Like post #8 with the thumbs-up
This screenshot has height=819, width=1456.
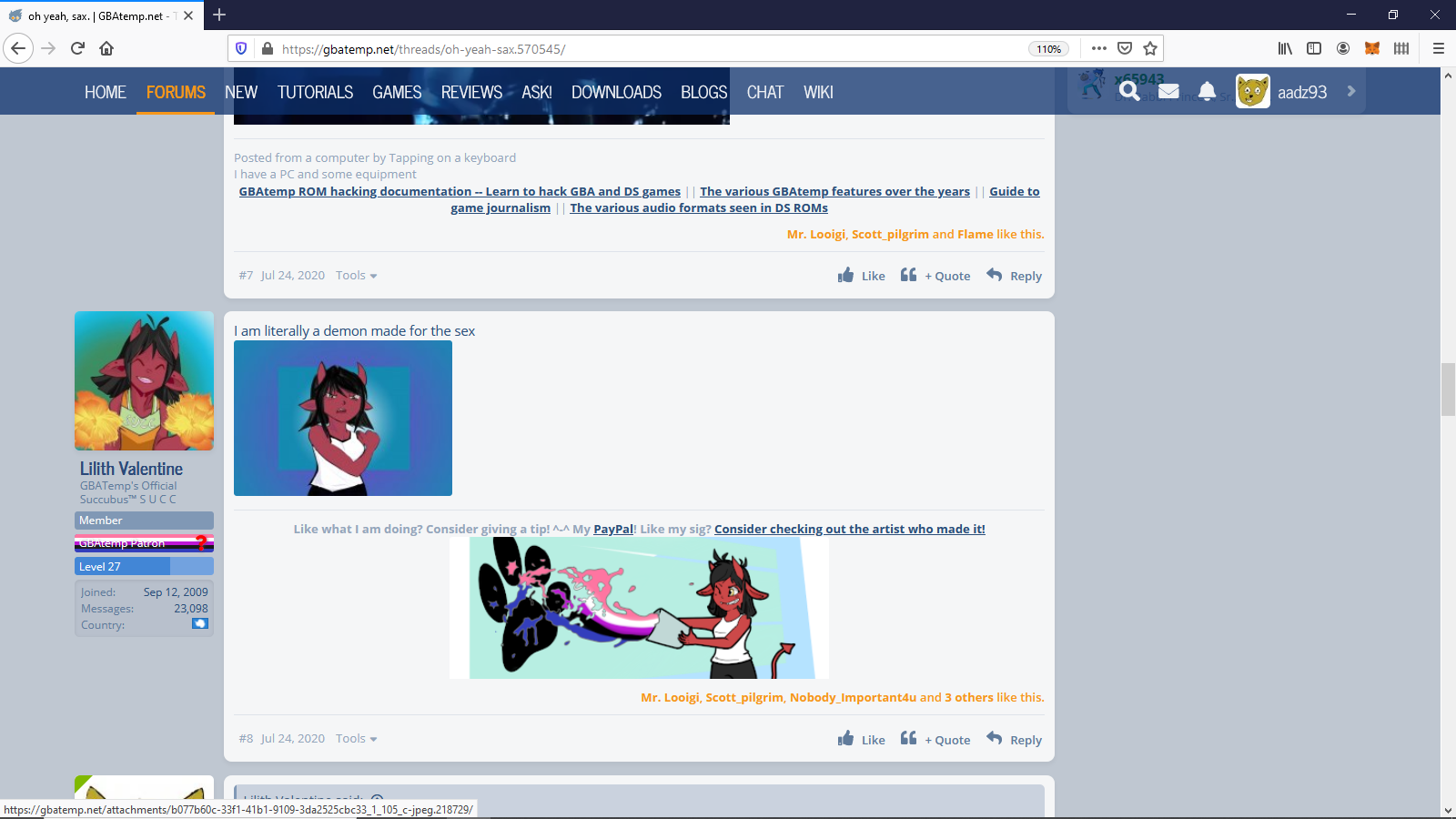click(861, 740)
